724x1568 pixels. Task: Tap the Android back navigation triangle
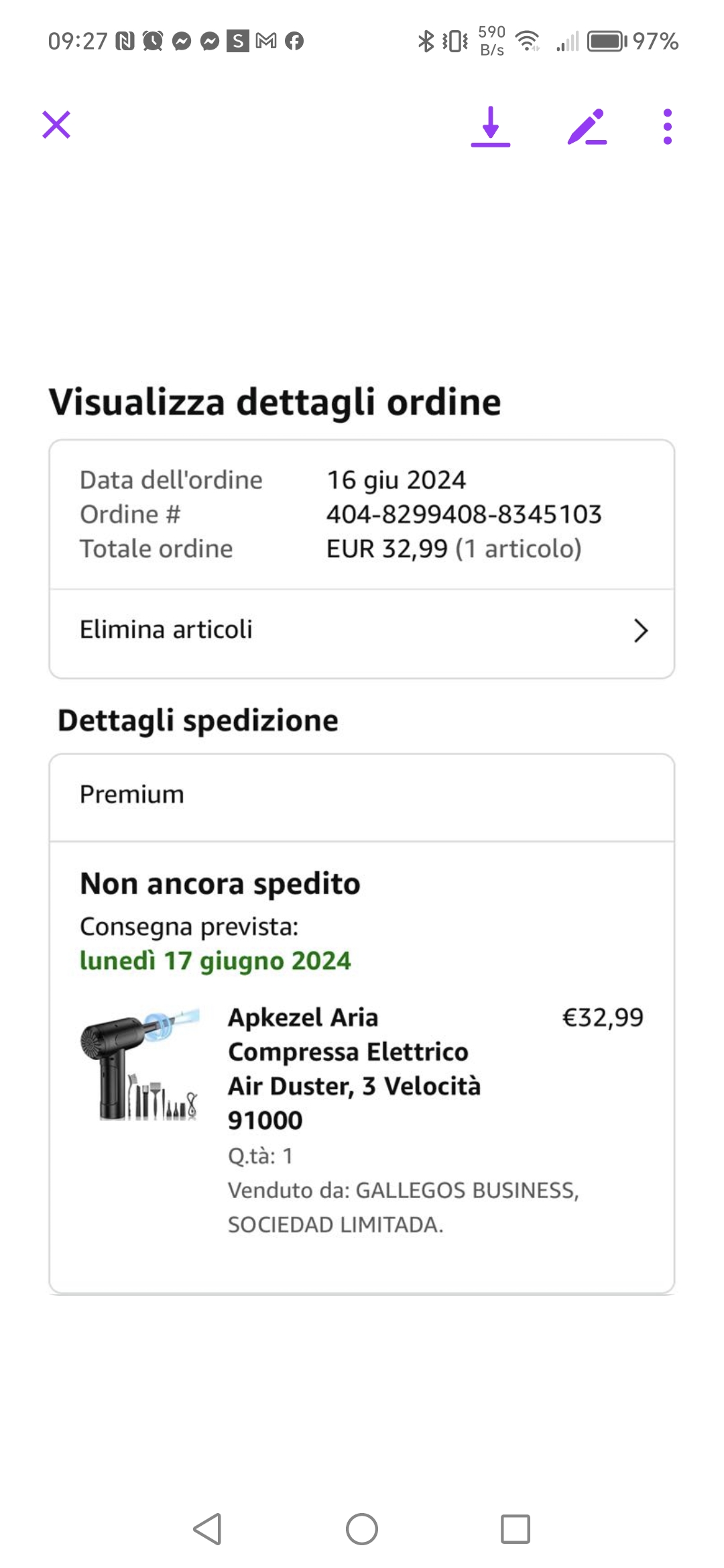[x=207, y=1529]
